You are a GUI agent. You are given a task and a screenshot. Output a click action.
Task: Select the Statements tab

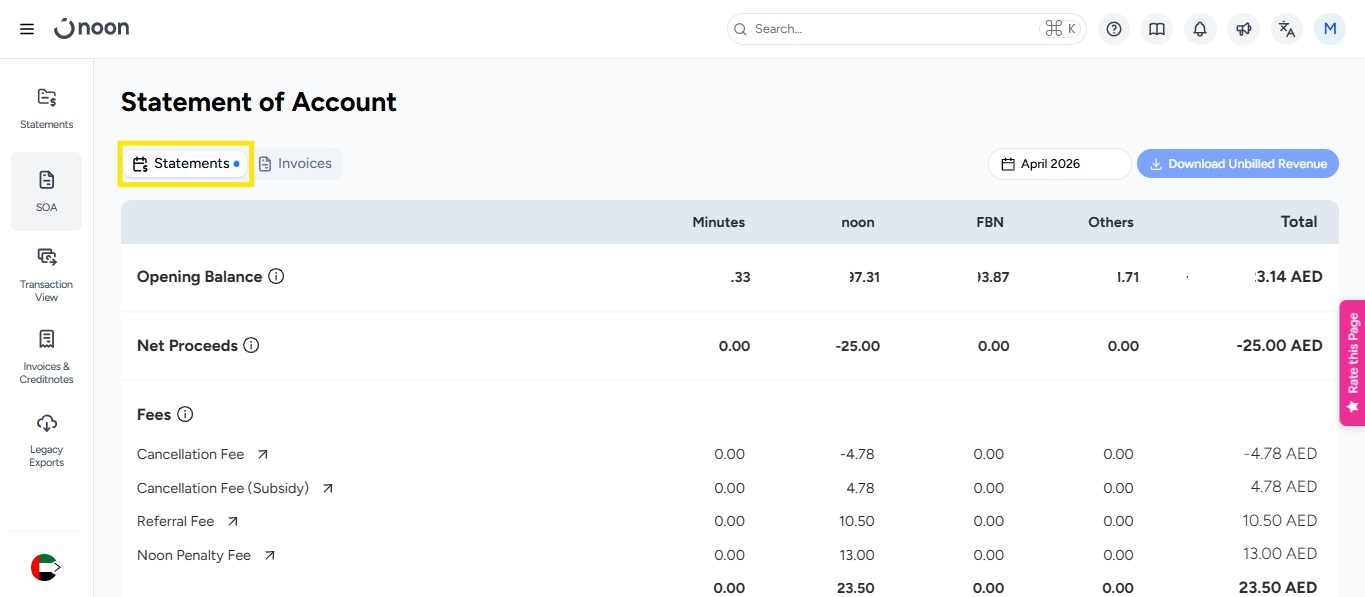click(x=185, y=164)
